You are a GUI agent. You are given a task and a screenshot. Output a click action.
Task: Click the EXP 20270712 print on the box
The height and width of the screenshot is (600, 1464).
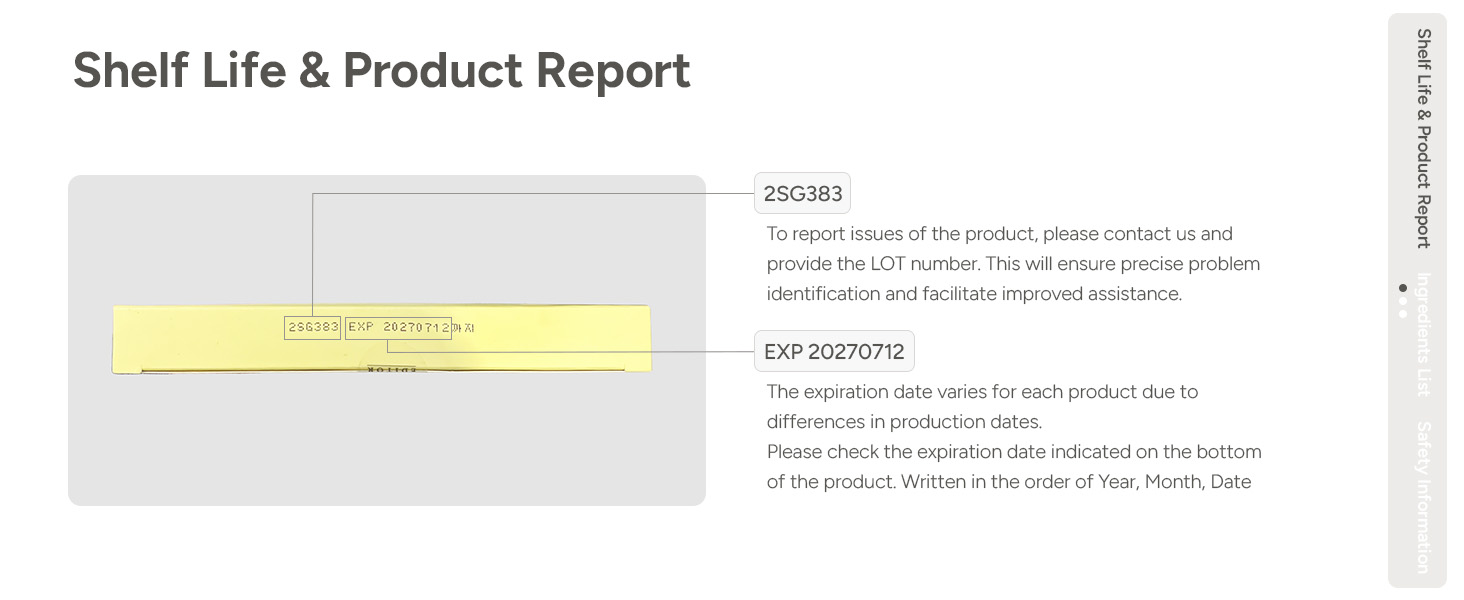(x=398, y=327)
